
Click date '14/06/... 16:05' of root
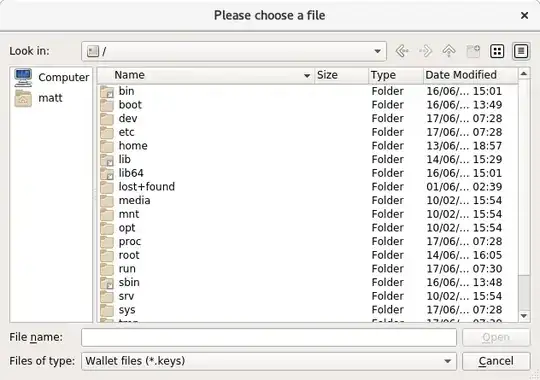pyautogui.click(x=464, y=255)
